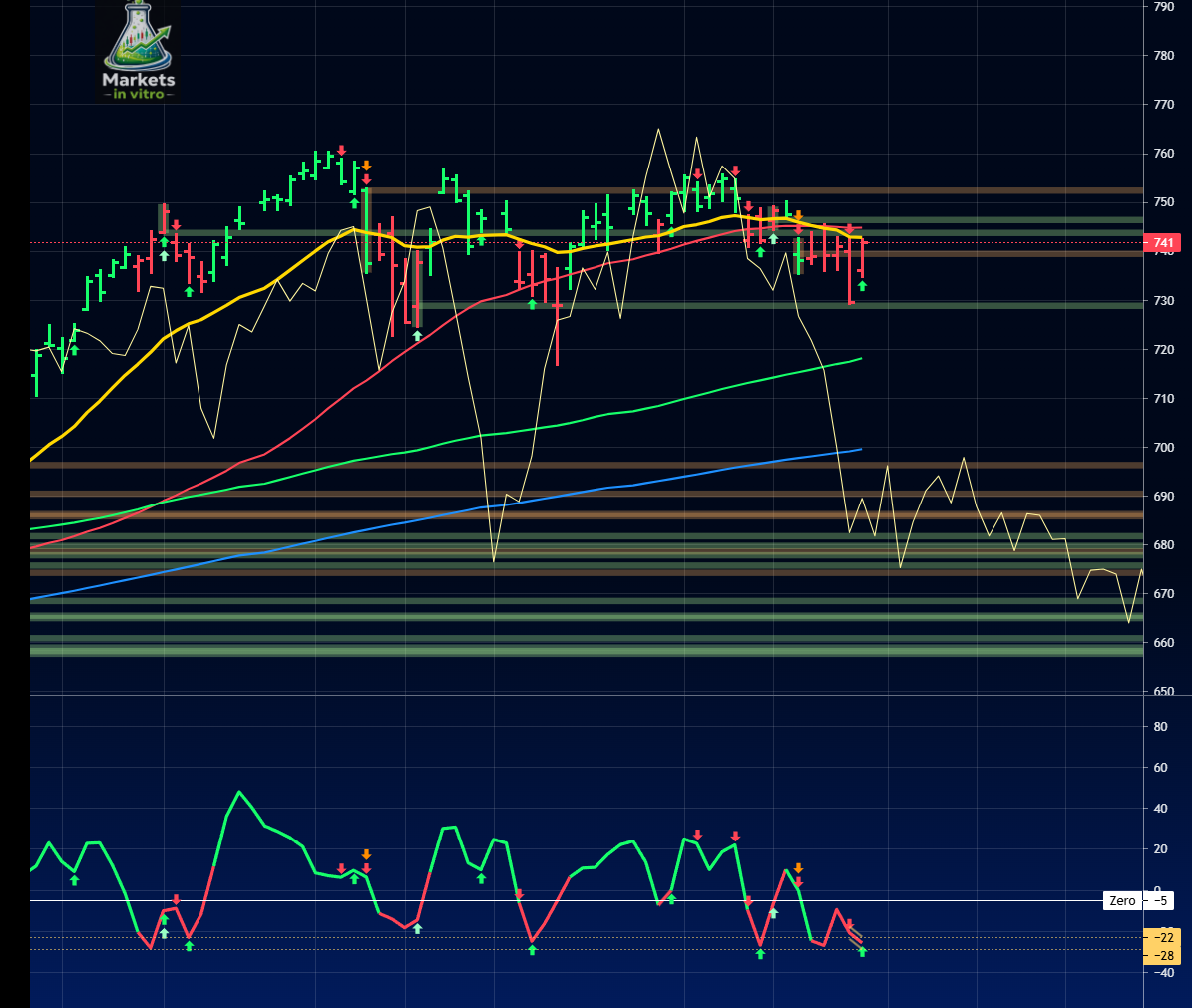Click the 40 indicator axis label
Viewport: 1192px width, 1008px height.
pos(1160,809)
